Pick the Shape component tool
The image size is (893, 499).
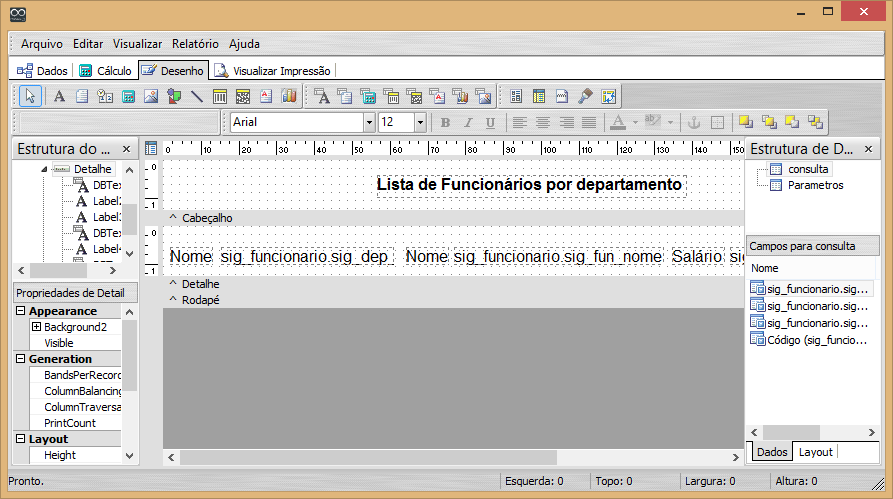(x=174, y=97)
